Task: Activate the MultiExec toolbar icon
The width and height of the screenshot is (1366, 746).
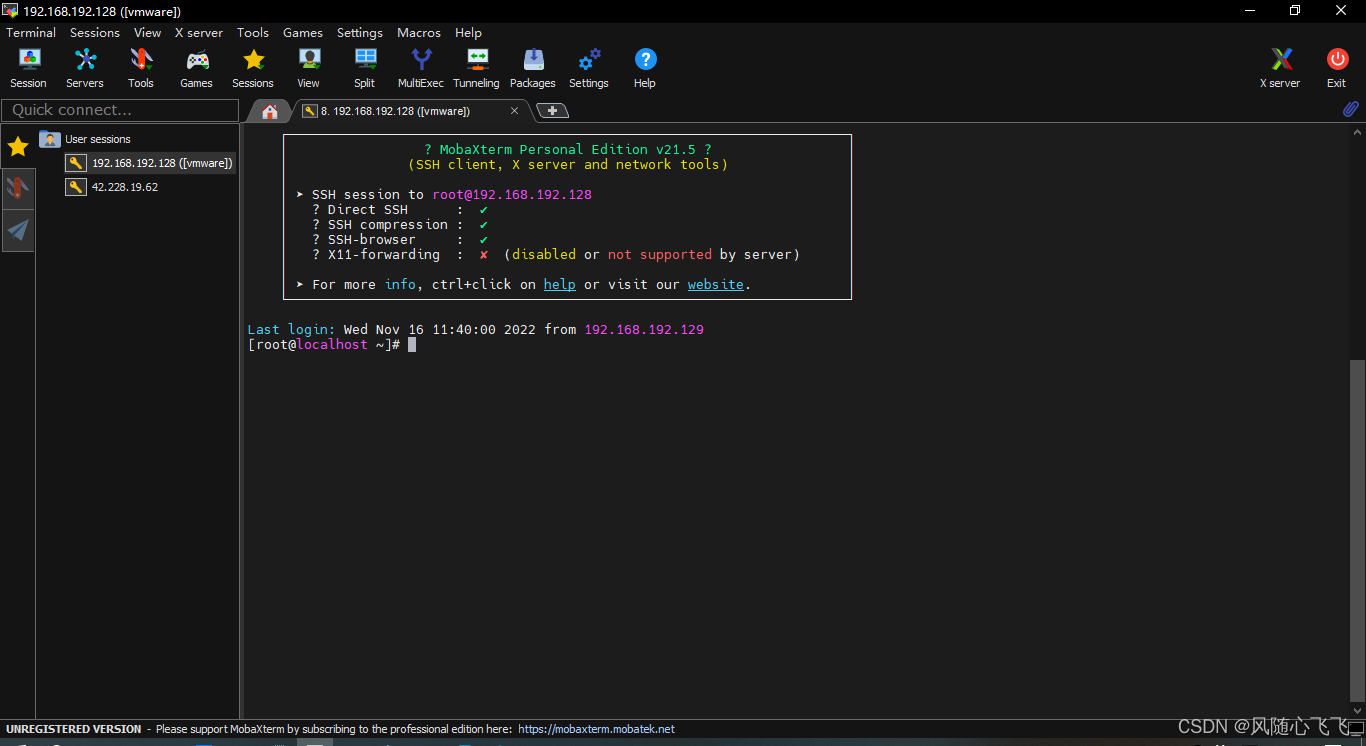Action: 421,68
